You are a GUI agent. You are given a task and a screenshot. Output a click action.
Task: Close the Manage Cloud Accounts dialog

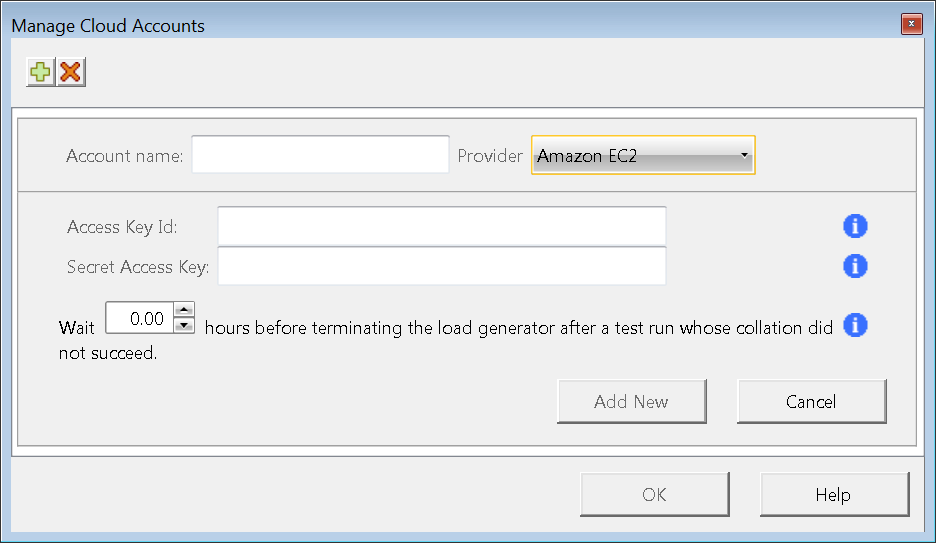click(912, 24)
